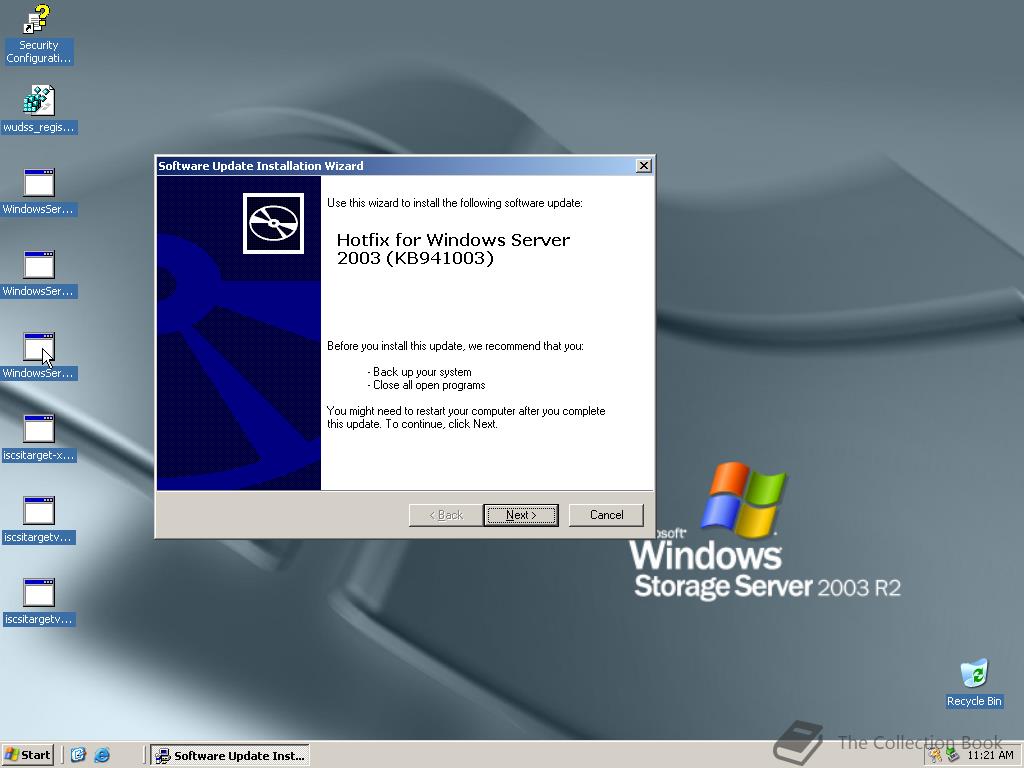Click the keys icon in the system tray
Viewport: 1024px width, 768px height.
(x=935, y=756)
